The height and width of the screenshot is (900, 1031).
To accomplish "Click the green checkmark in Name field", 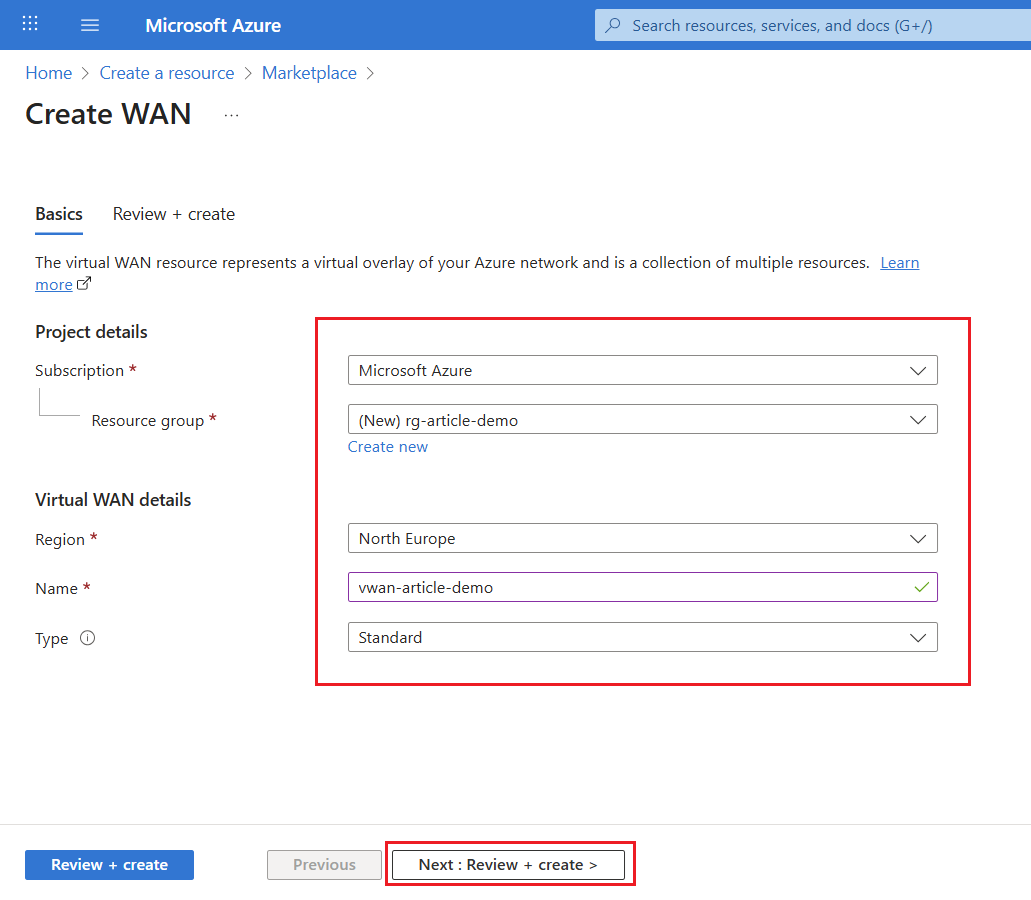I will [x=921, y=587].
